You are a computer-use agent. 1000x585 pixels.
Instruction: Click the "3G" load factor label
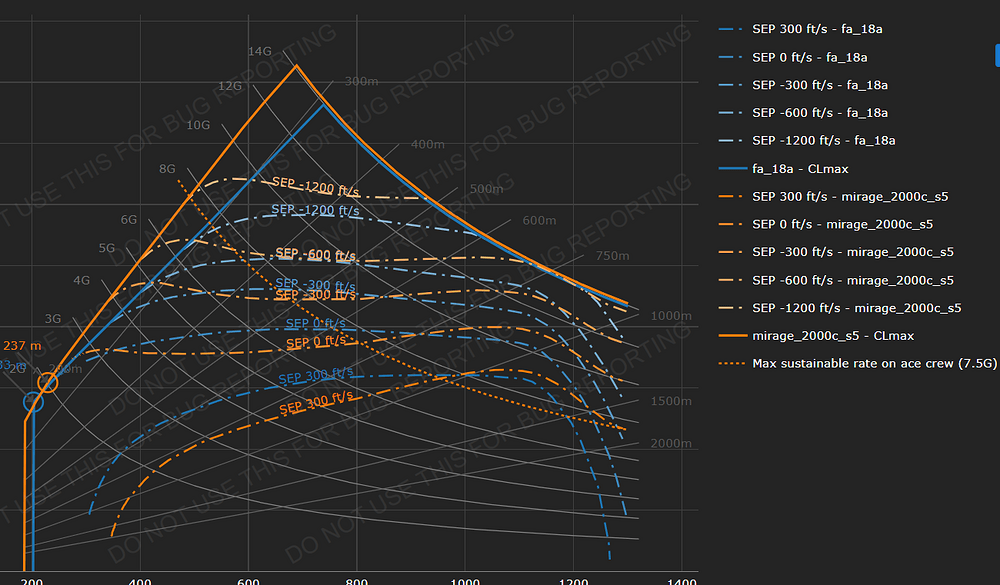pyautogui.click(x=53, y=318)
